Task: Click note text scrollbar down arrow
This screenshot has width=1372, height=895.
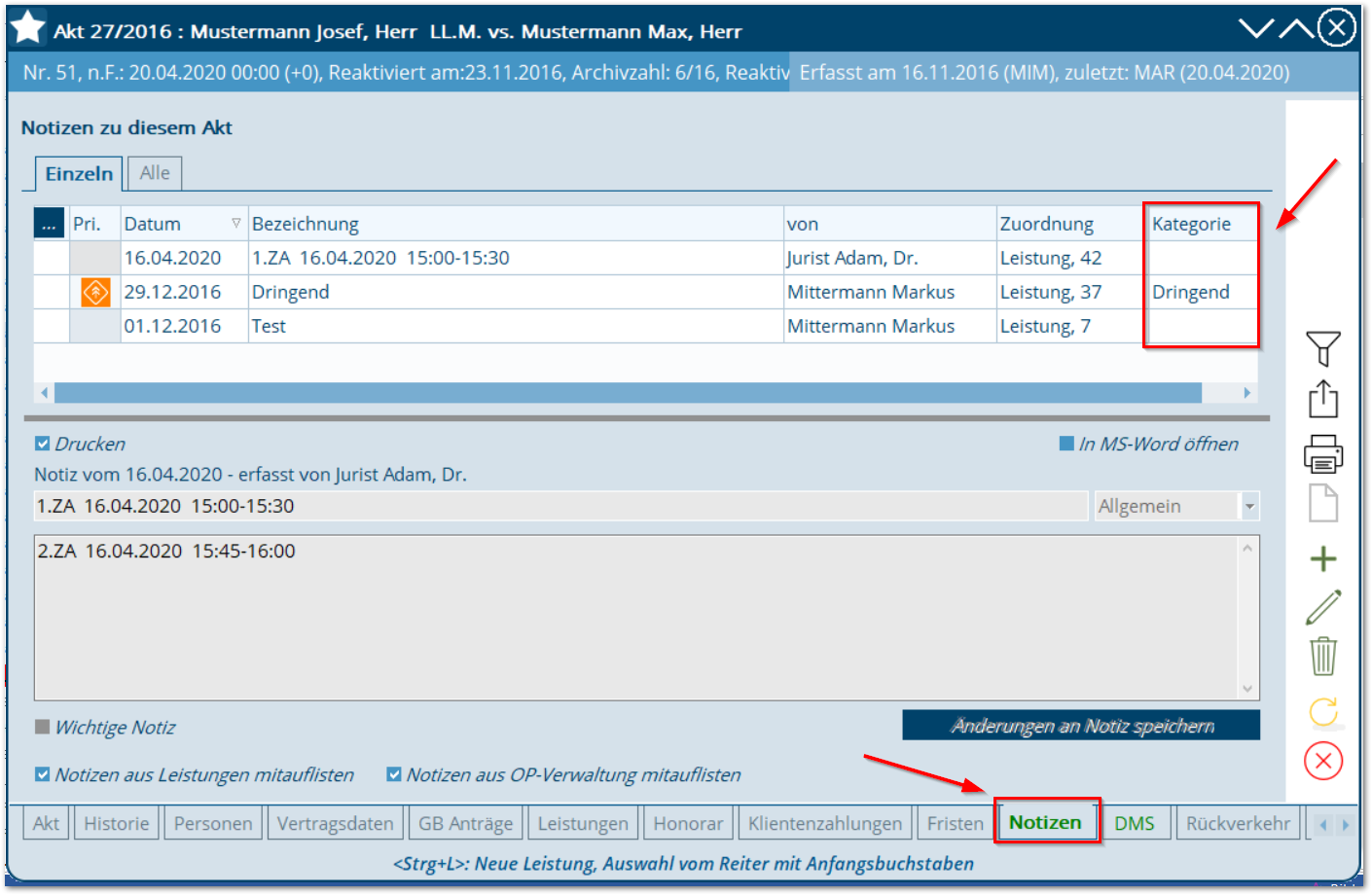Action: coord(1247,689)
